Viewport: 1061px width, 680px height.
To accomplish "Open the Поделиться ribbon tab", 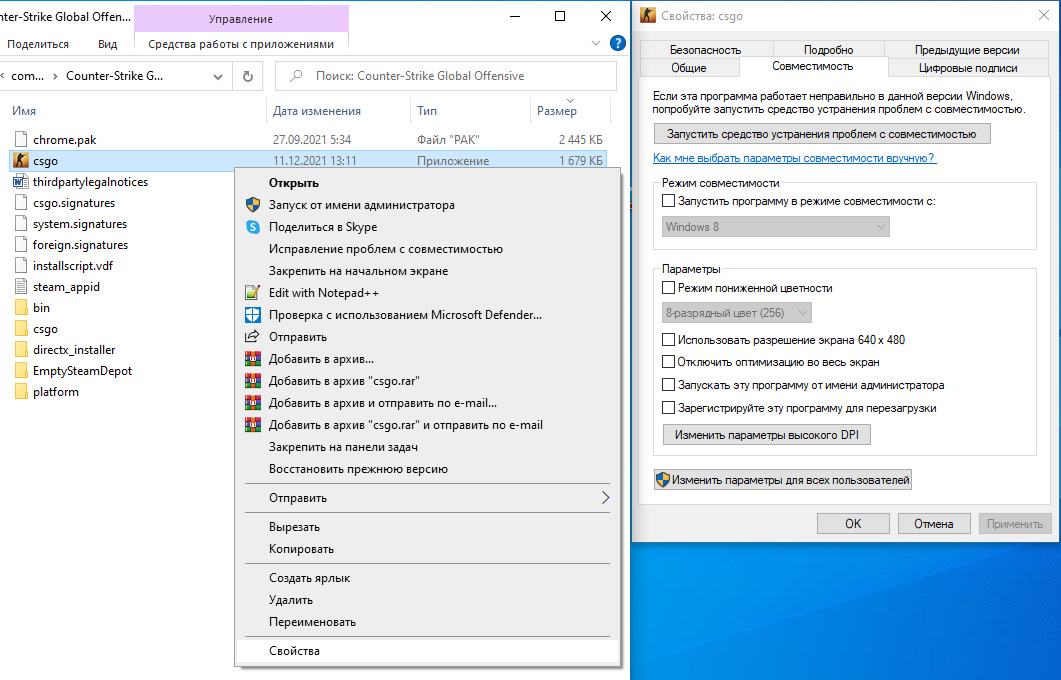I will click(x=38, y=44).
